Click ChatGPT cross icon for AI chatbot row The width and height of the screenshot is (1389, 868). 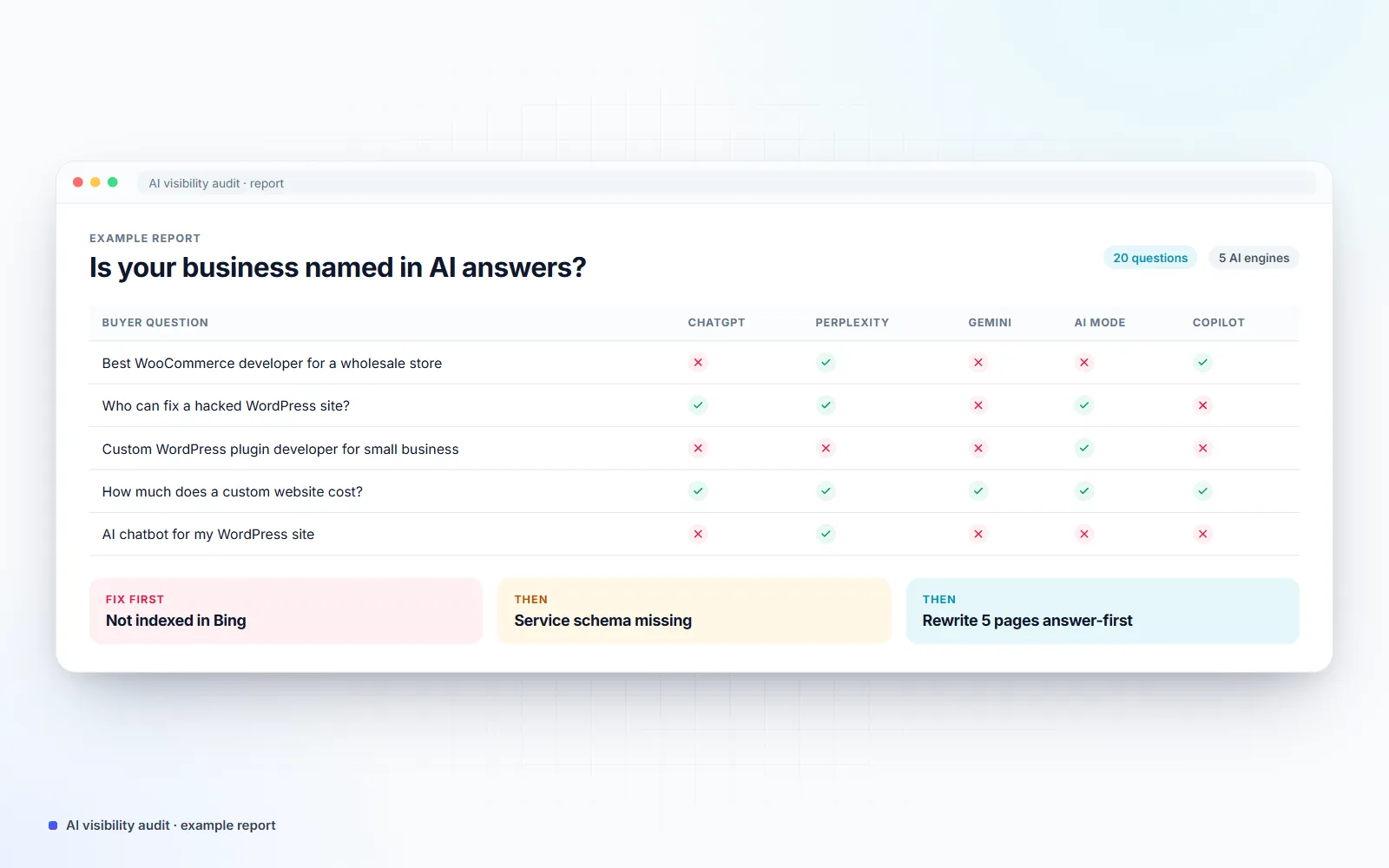[x=698, y=534]
